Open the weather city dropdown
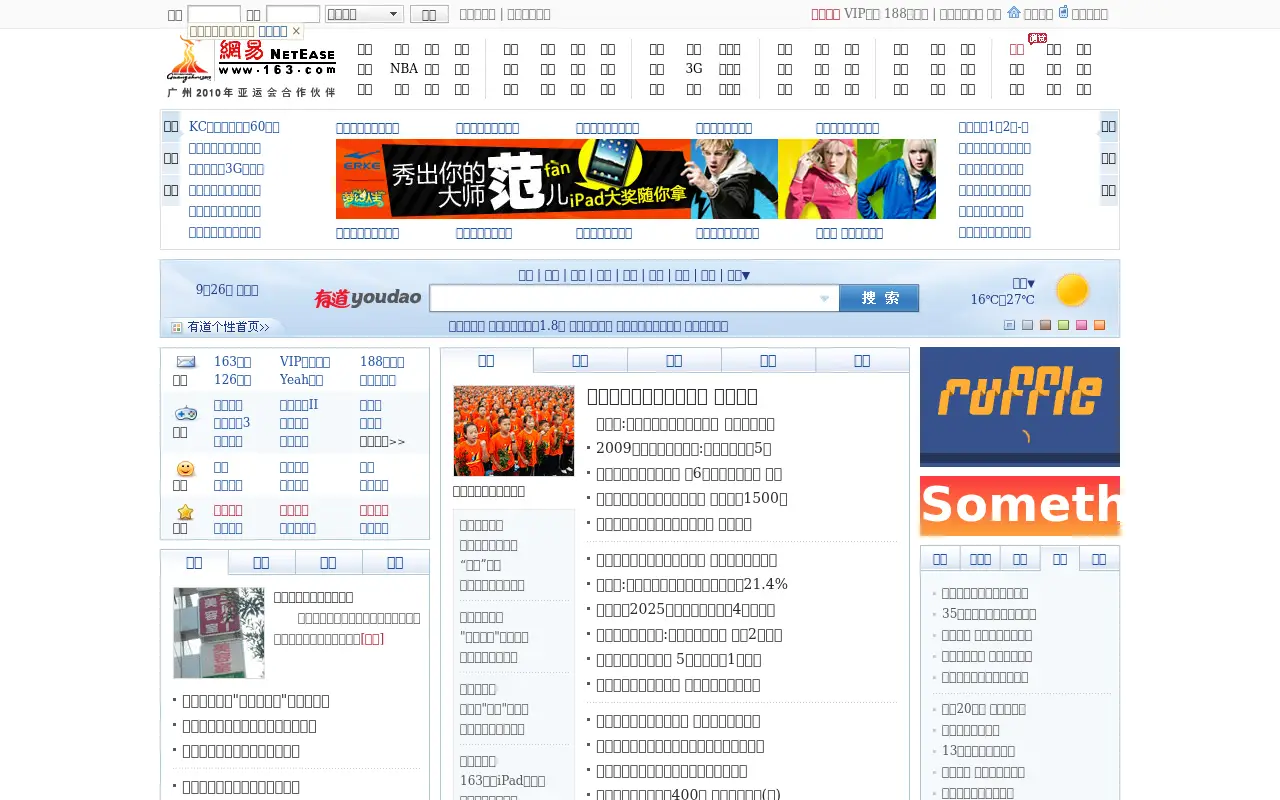The height and width of the screenshot is (800, 1280). click(x=1024, y=283)
